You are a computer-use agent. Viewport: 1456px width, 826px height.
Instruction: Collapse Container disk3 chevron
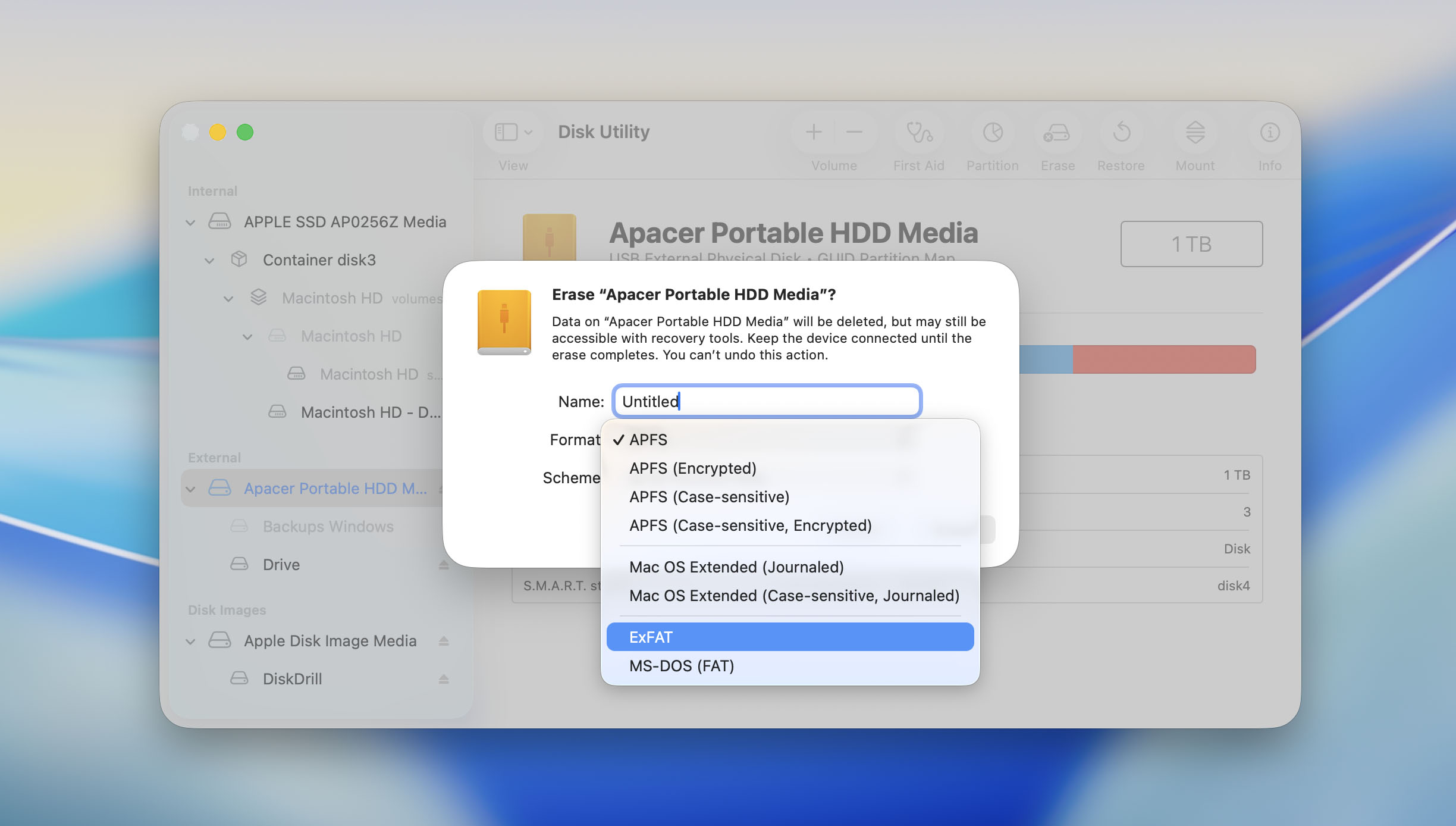pos(209,261)
